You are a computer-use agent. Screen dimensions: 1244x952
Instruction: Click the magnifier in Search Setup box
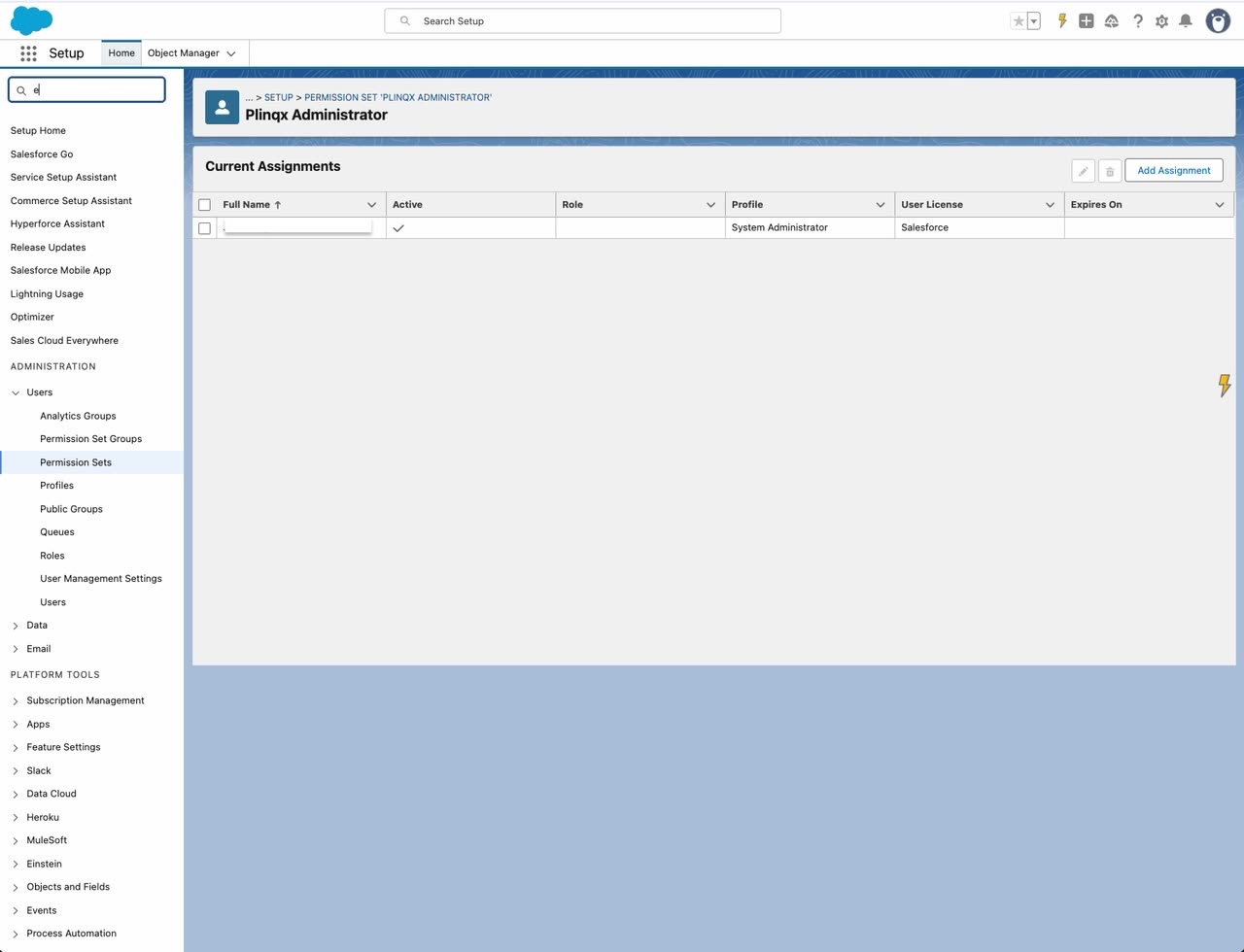405,20
